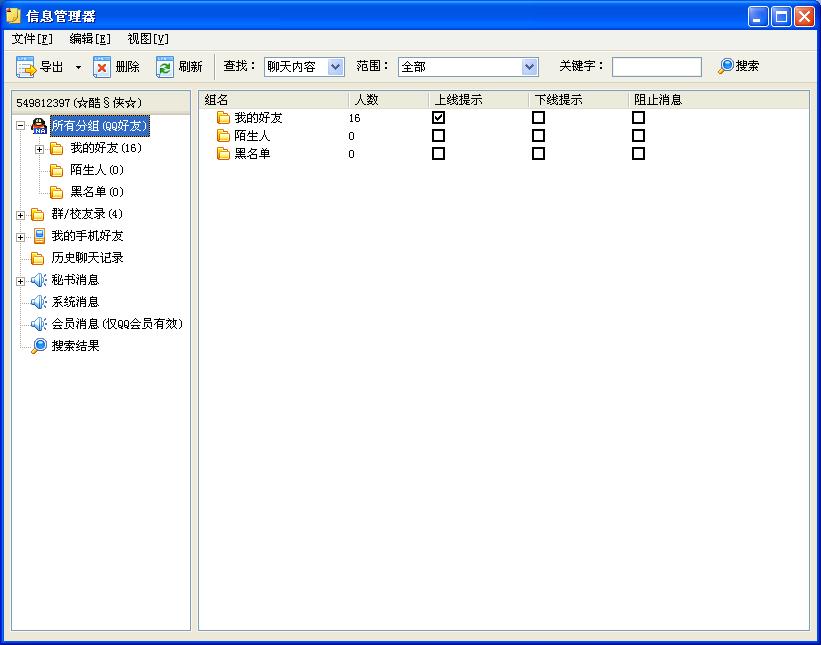Click the 阻止消息 column header
Viewport: 821px width, 645px height.
718,99
